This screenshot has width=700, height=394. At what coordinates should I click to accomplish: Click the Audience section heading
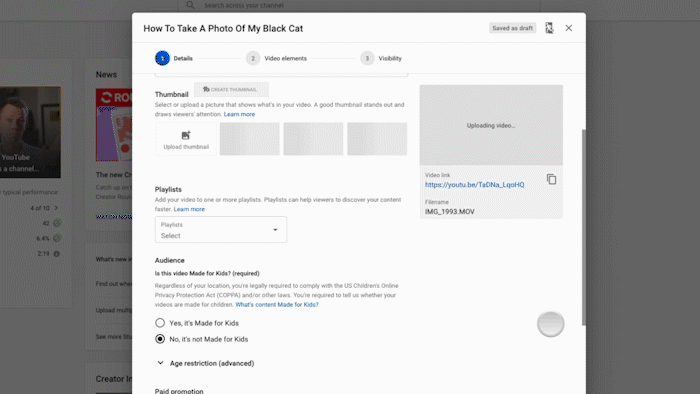(x=170, y=261)
